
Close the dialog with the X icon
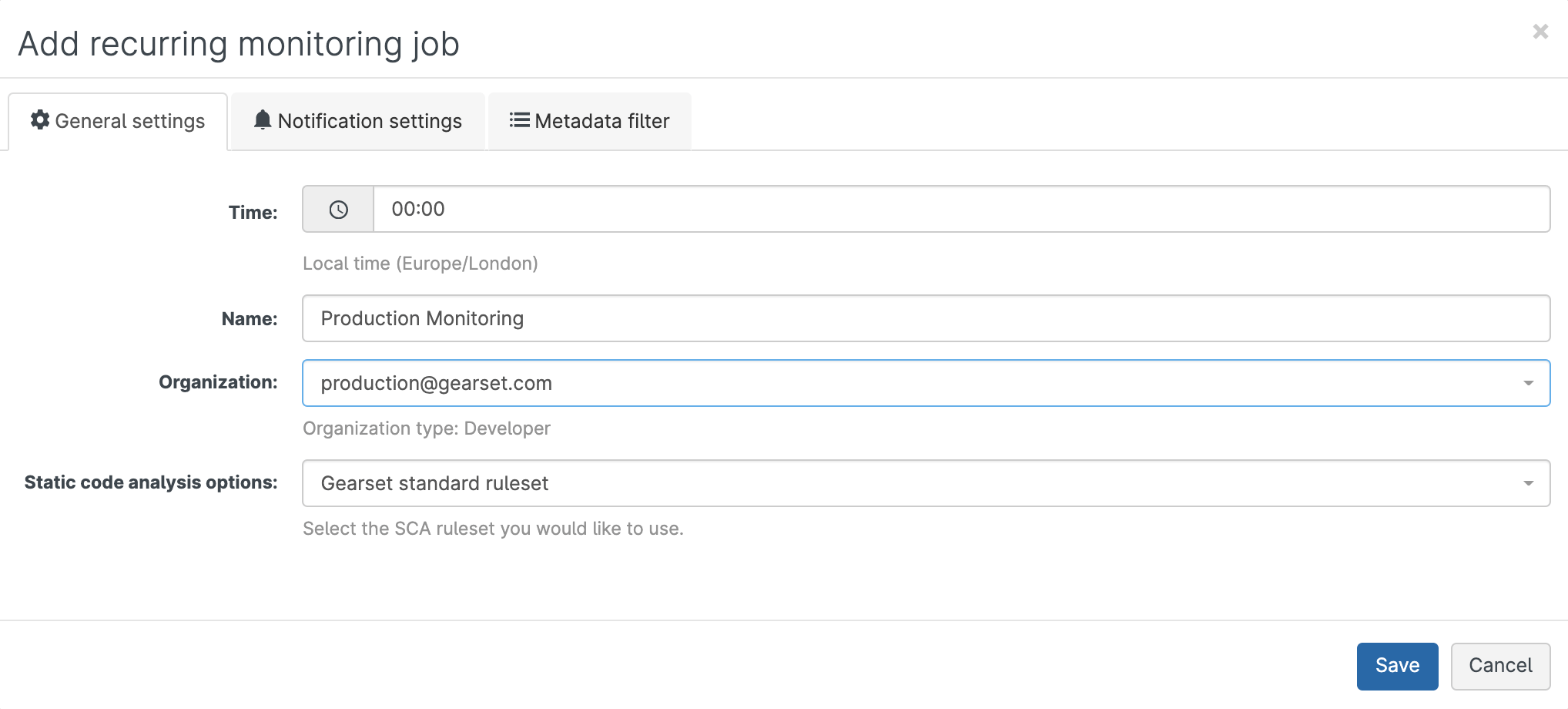[1540, 32]
